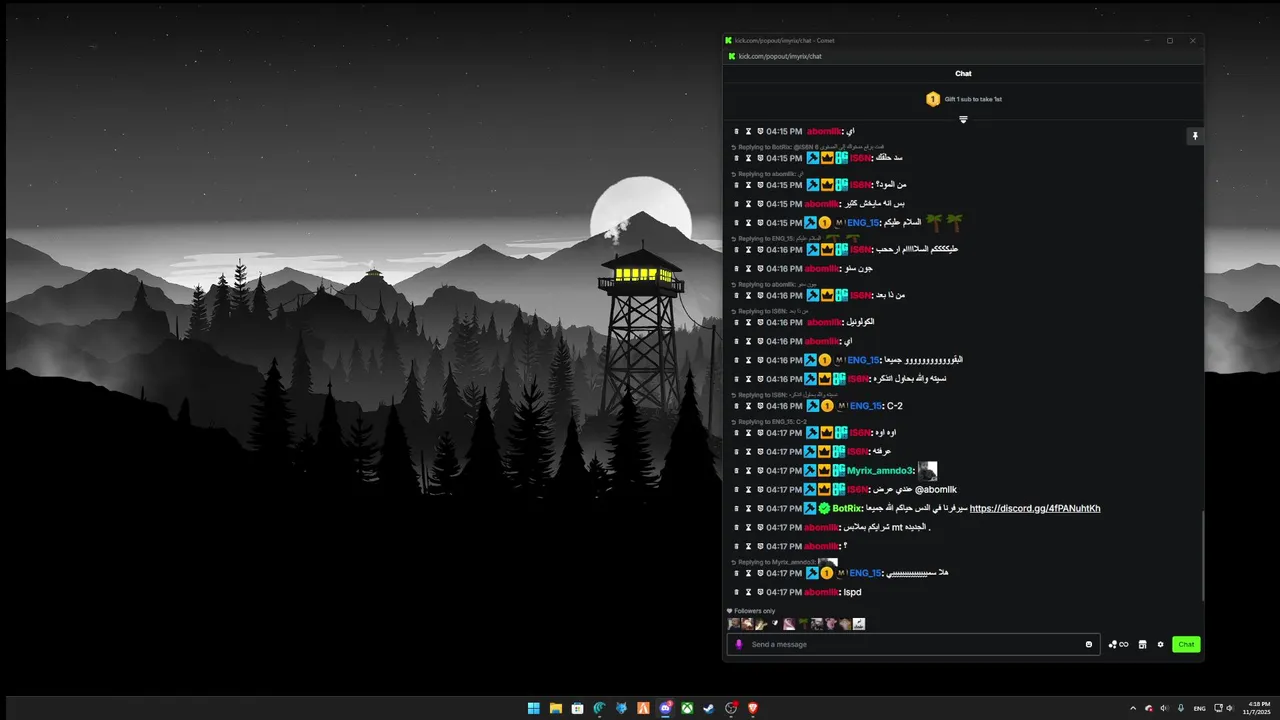Screen dimensions: 1280x720
Task: Pin the chat using the pin icon
Action: [x=1194, y=136]
